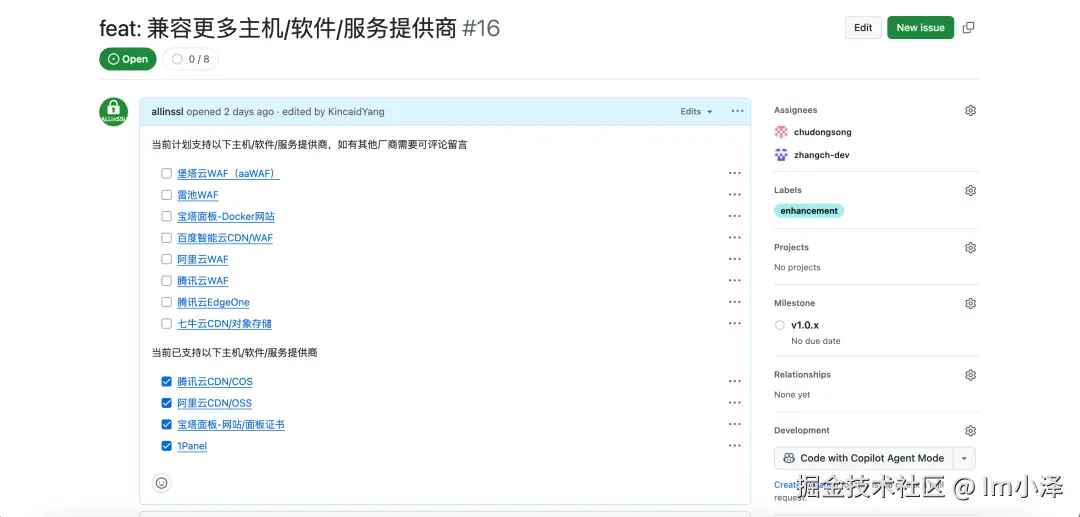Click the New issue button
Screen dimensions: 1080x517
(920, 28)
